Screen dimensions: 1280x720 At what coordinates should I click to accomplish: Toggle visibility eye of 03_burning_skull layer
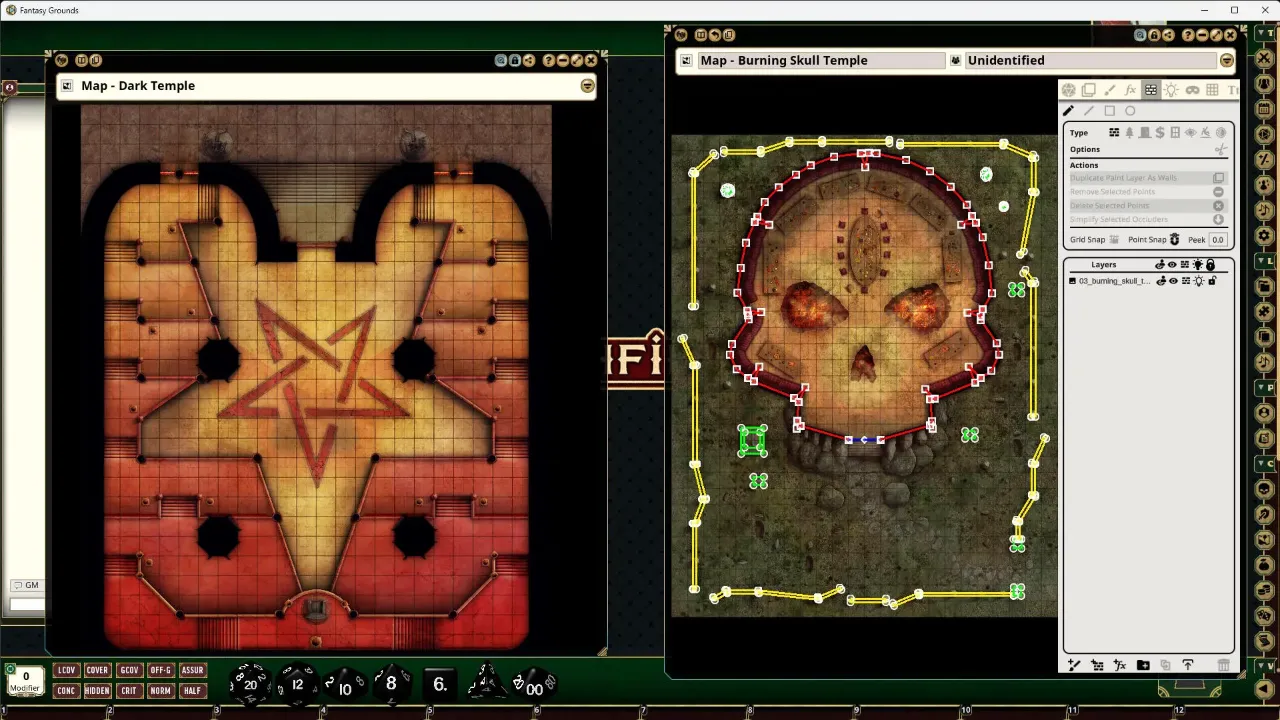(1173, 281)
